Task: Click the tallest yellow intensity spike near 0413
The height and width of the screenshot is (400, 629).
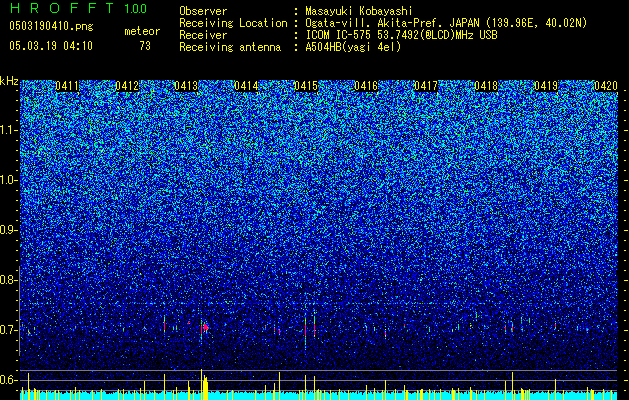Action: click(x=201, y=384)
